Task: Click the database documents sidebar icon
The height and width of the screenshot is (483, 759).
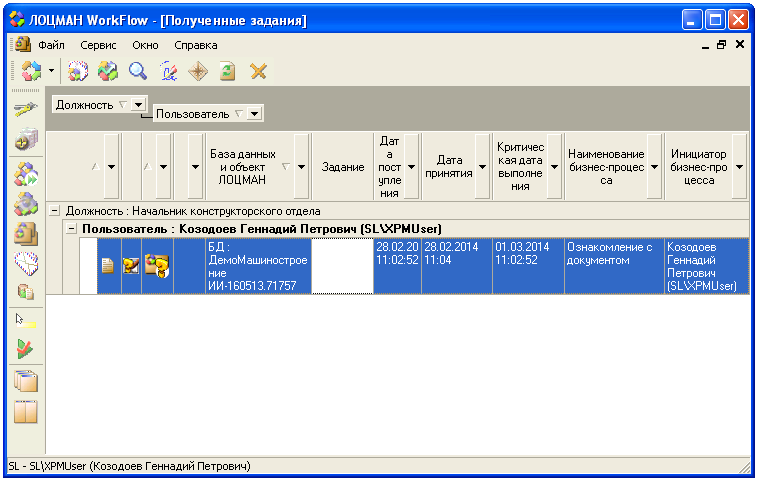Action: (x=26, y=292)
